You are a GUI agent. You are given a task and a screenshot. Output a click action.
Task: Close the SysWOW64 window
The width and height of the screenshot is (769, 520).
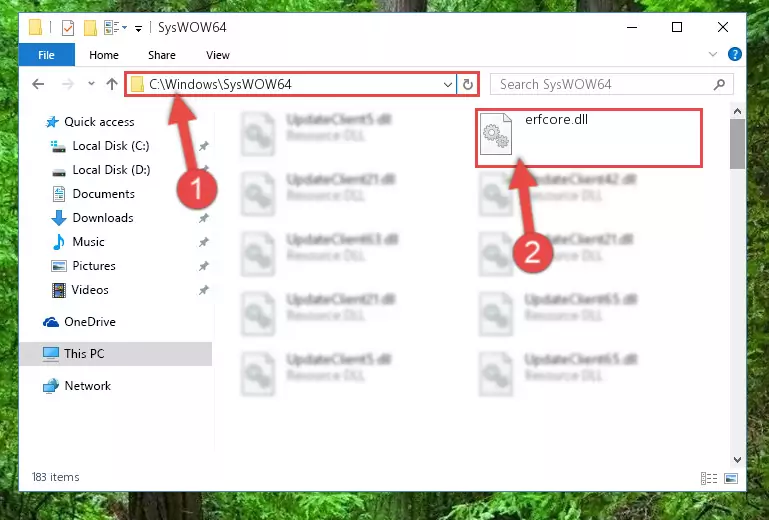pyautogui.click(x=722, y=27)
